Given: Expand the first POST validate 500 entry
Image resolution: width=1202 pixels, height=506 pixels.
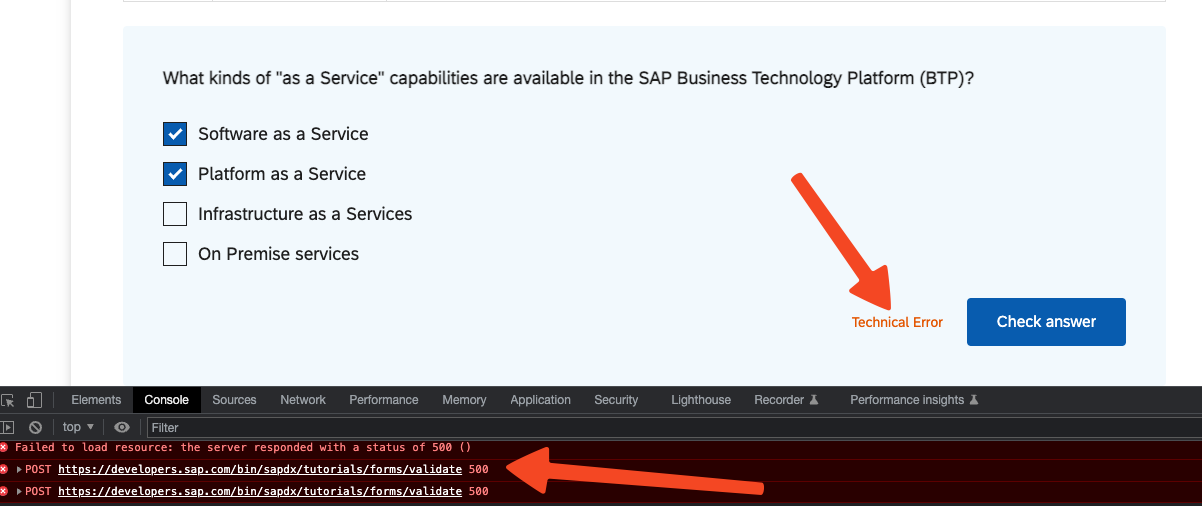Looking at the screenshot, I should pos(19,469).
